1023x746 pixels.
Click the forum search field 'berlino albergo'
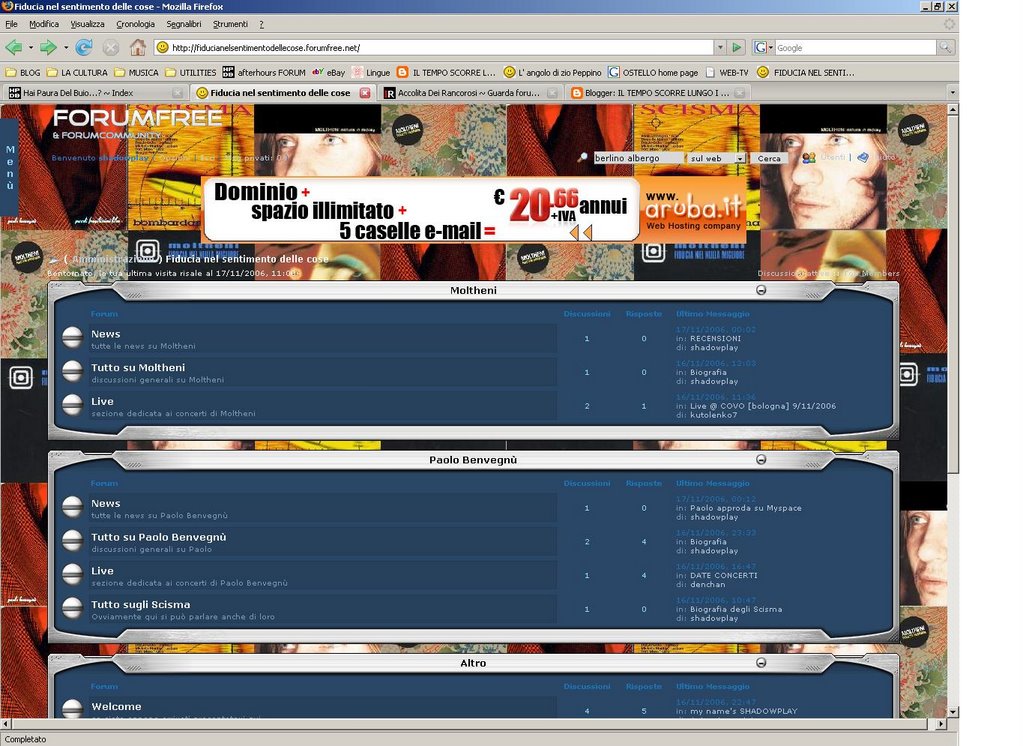point(638,158)
